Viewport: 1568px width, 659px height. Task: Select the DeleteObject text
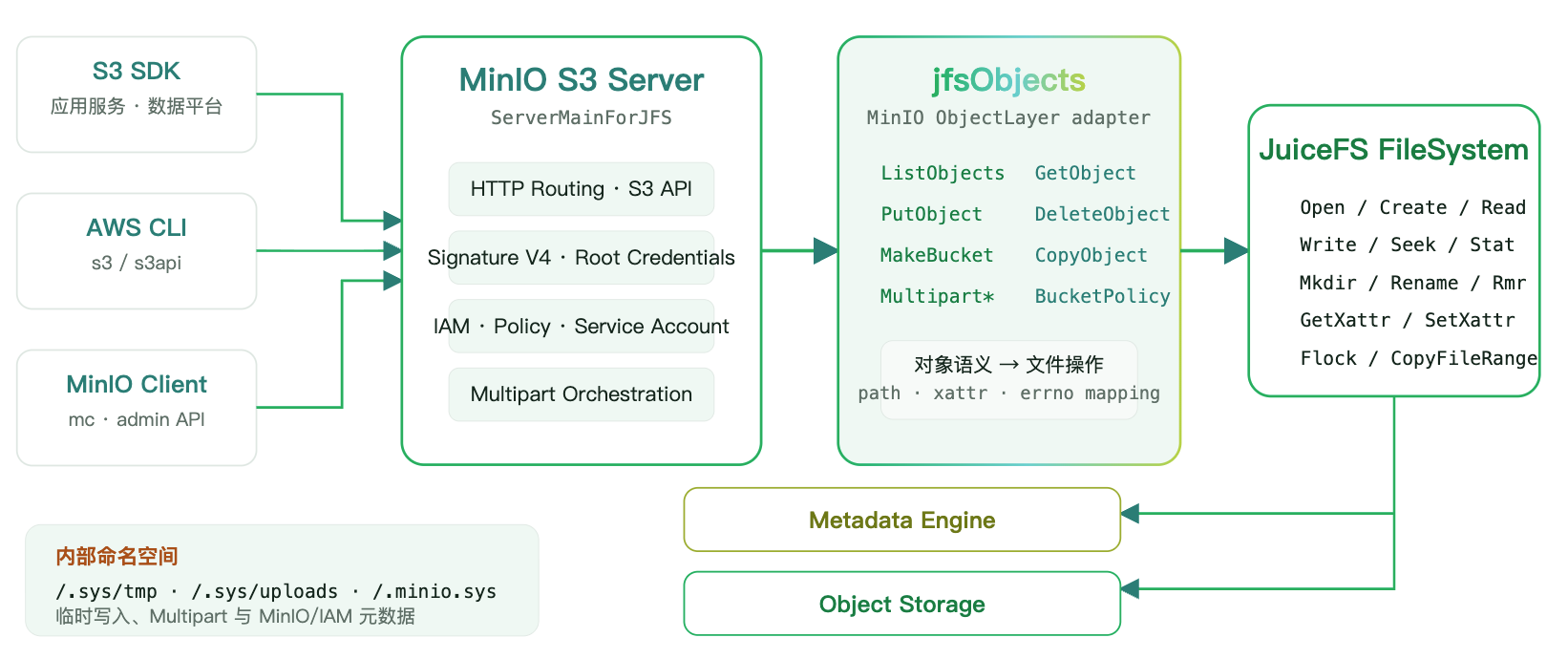pyautogui.click(x=1103, y=214)
